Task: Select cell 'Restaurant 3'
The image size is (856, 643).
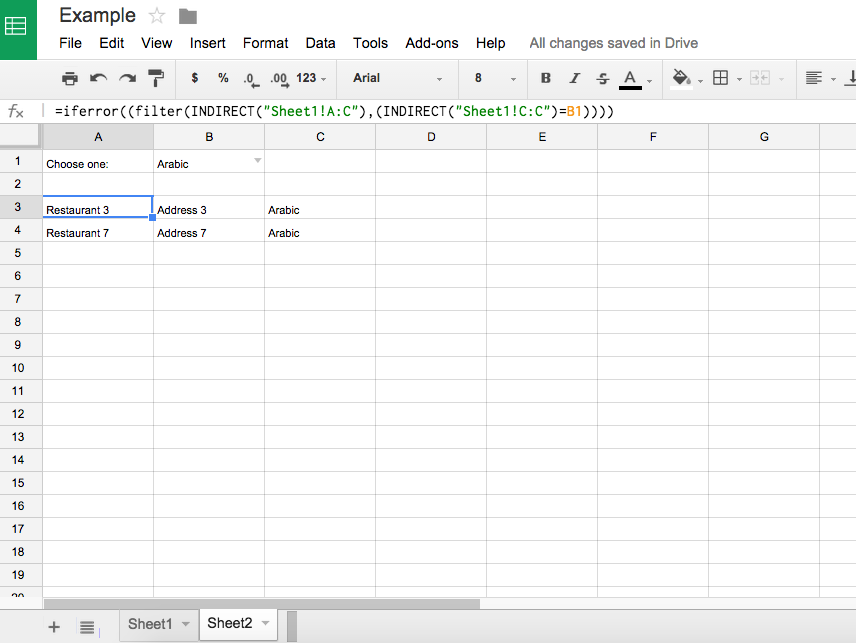Action: [x=98, y=207]
